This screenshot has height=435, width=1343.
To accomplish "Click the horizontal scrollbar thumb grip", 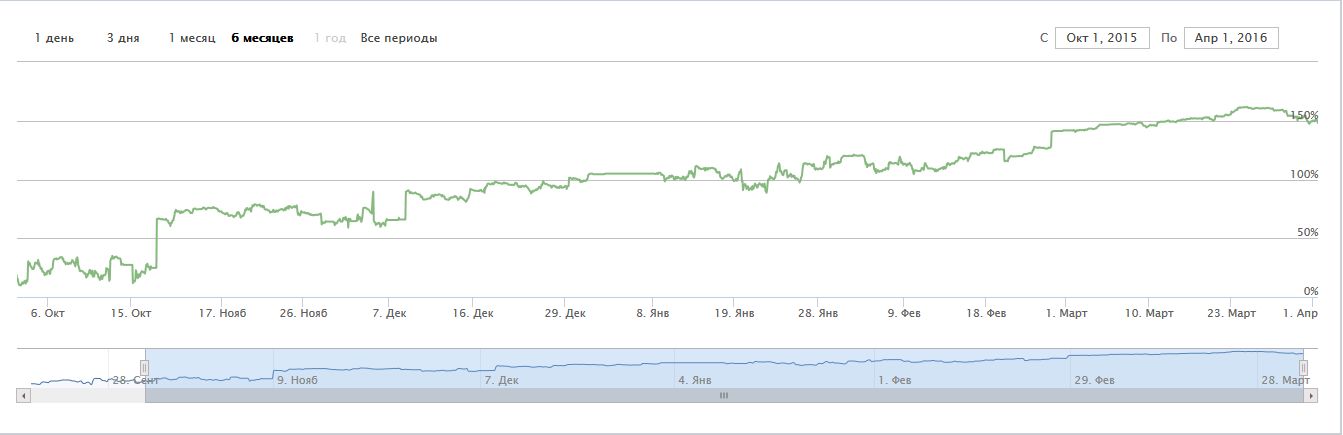I will click(x=724, y=396).
